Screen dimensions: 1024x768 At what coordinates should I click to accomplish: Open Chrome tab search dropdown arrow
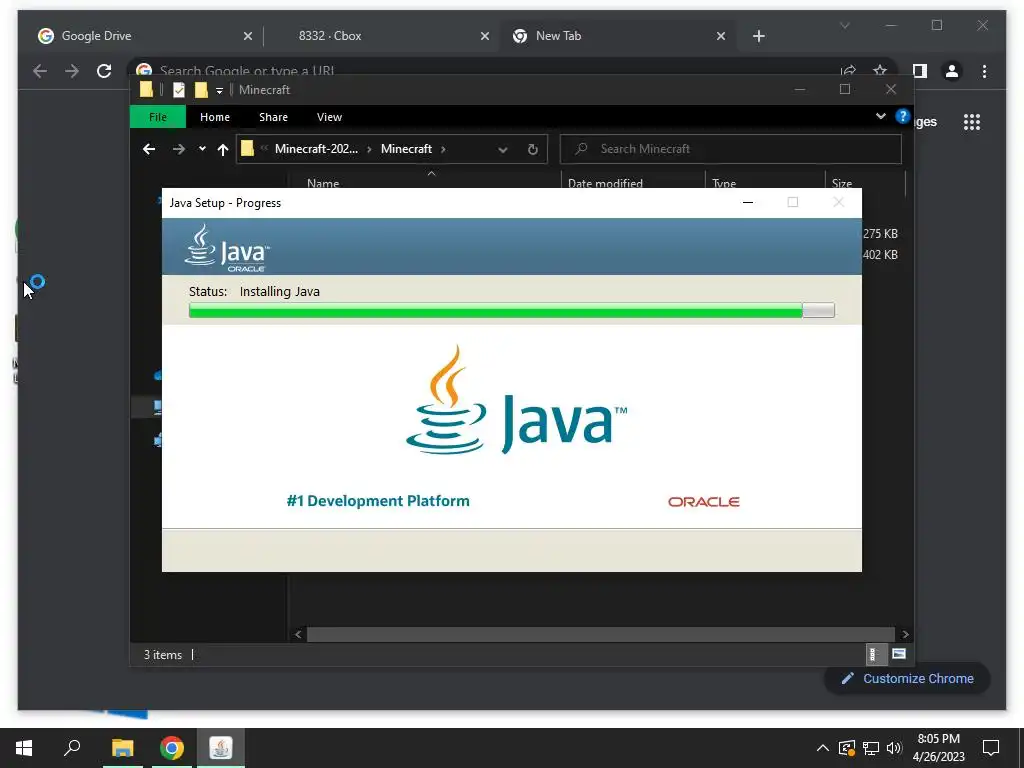coord(844,25)
